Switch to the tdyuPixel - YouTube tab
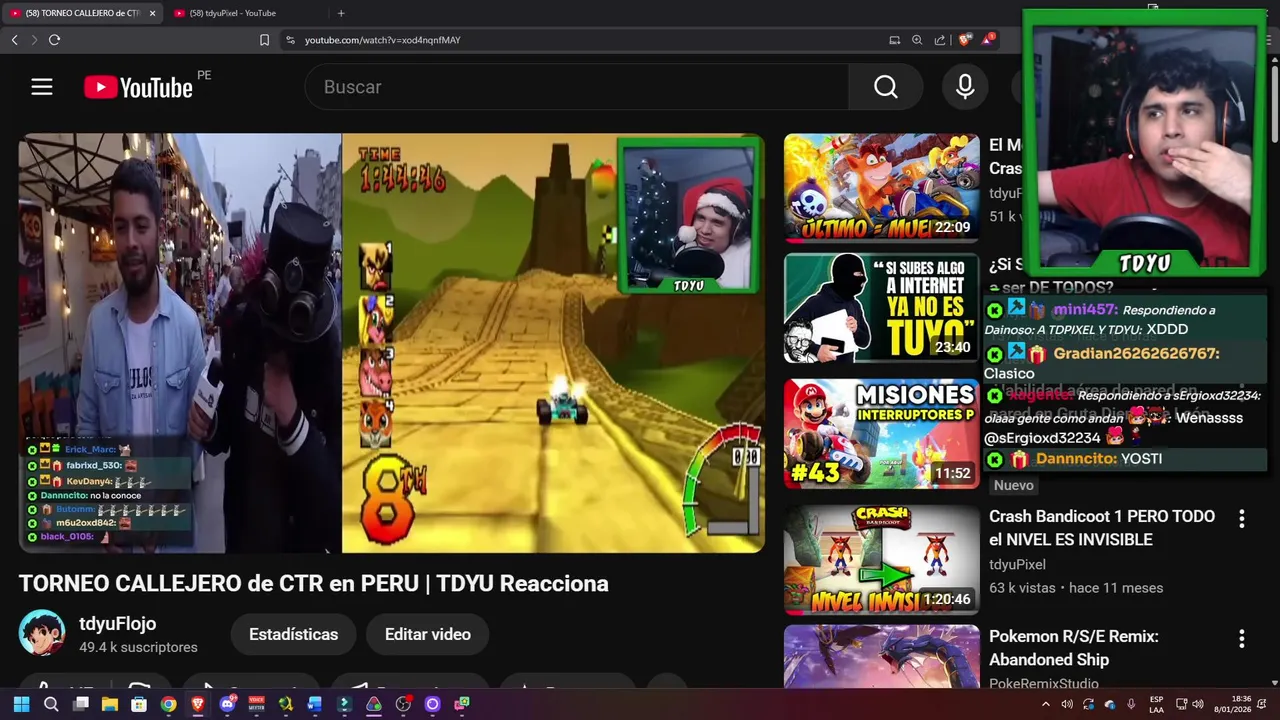Viewport: 1280px width, 720px height. tap(232, 13)
